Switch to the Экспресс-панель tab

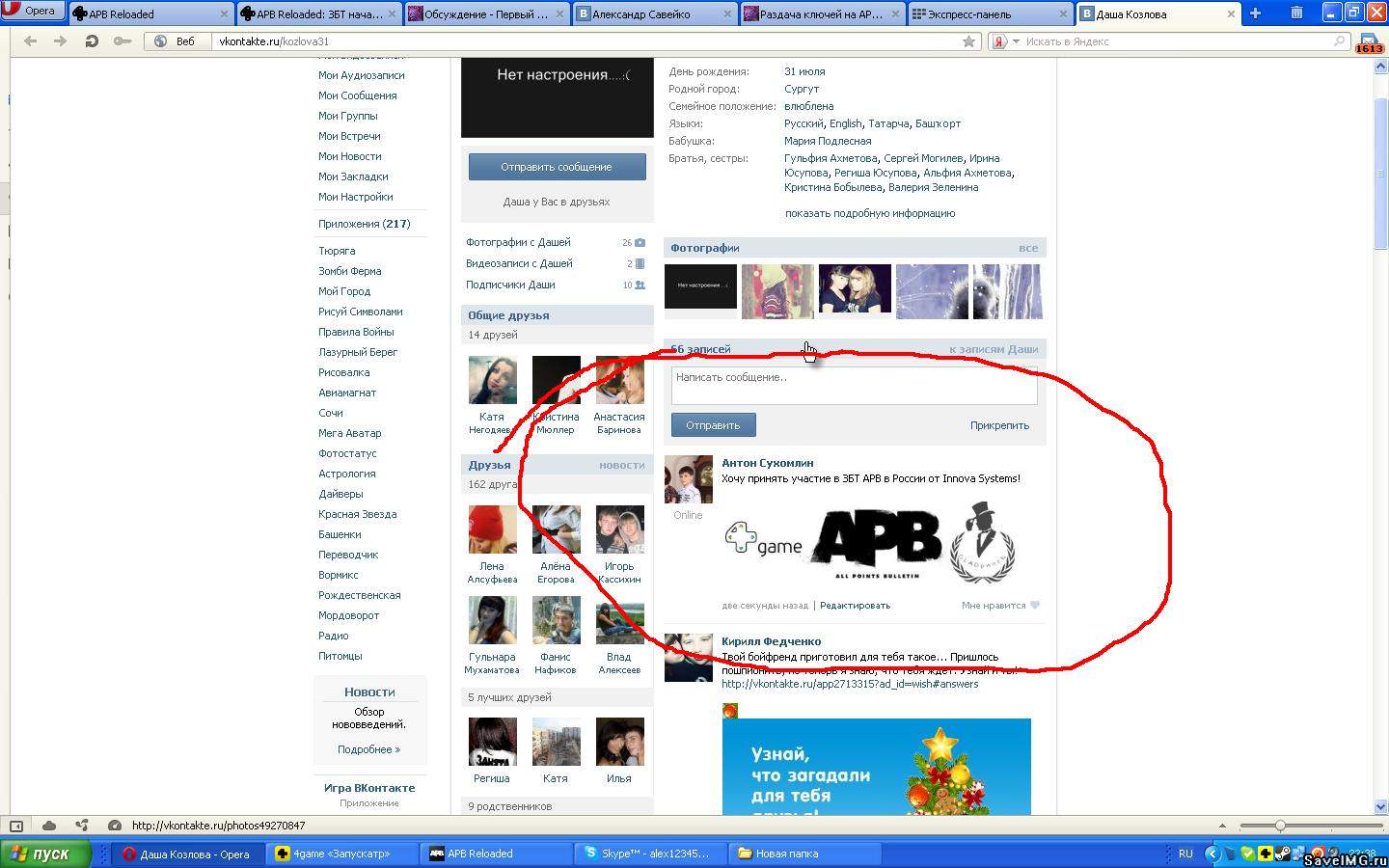[x=990, y=14]
